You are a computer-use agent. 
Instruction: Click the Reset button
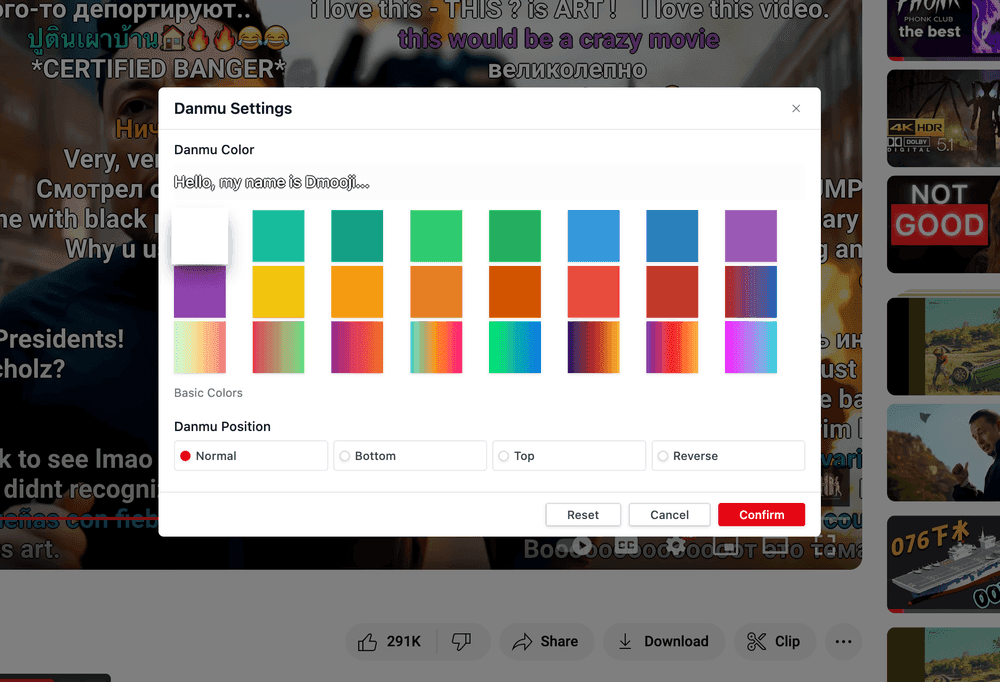(583, 515)
